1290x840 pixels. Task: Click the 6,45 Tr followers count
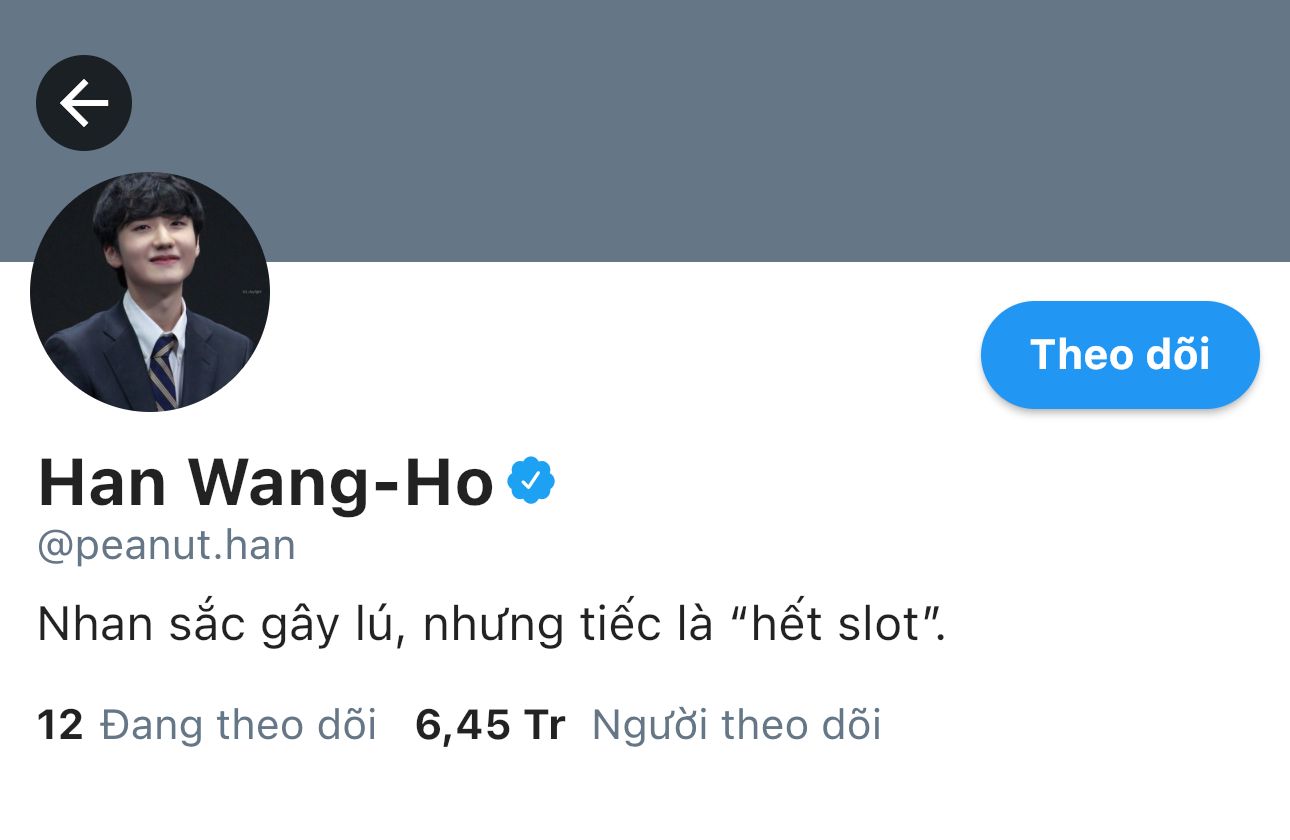[x=490, y=726]
